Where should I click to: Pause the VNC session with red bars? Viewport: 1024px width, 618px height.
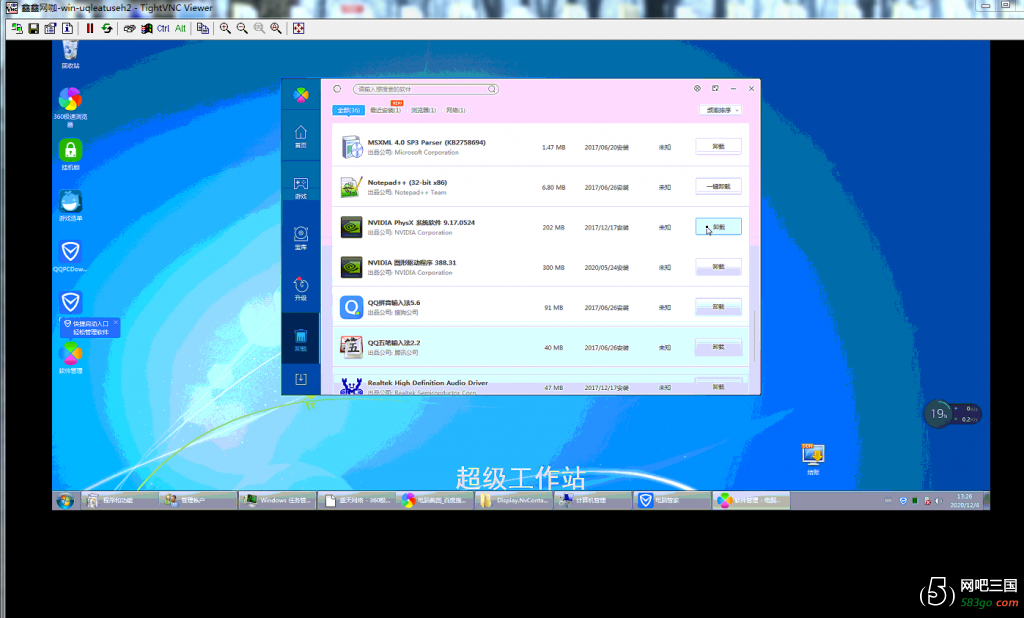pos(89,28)
